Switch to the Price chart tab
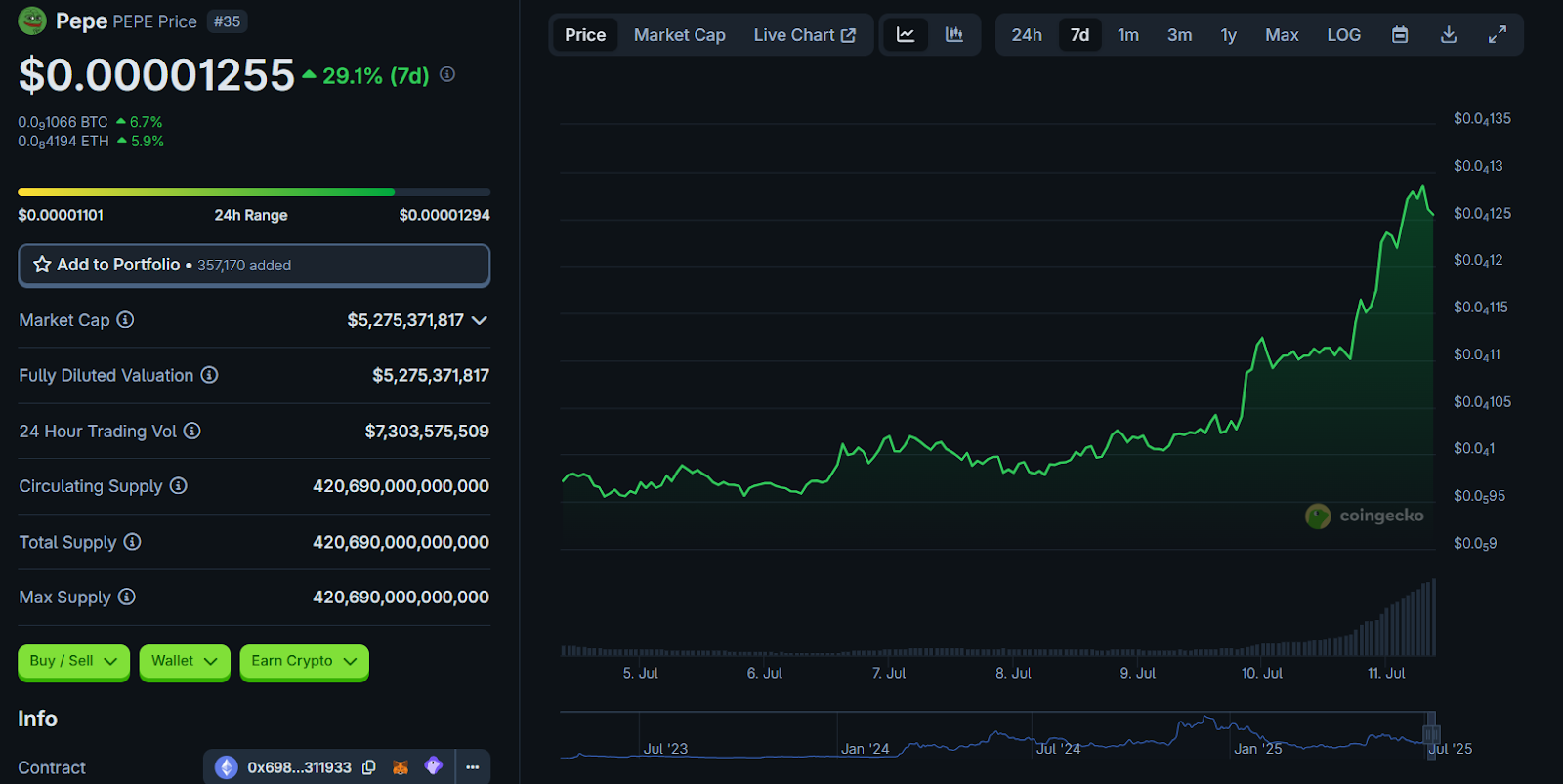The width and height of the screenshot is (1563, 784). pyautogui.click(x=585, y=35)
